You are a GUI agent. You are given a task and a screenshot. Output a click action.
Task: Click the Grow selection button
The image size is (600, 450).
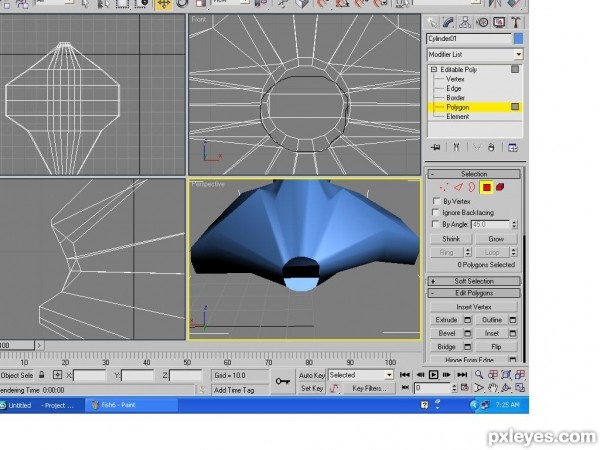point(496,239)
